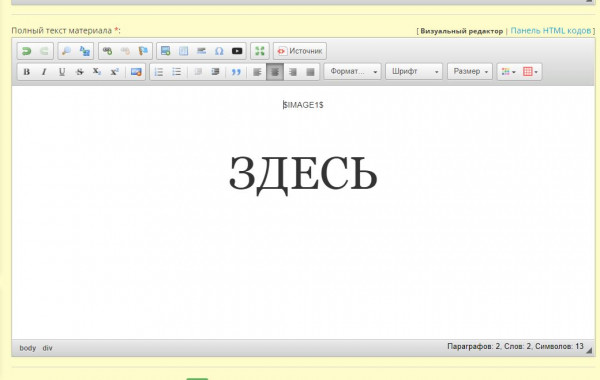This screenshot has width=600, height=380.
Task: Click the large ЗДЕСЬ text in editor
Action: [x=303, y=175]
